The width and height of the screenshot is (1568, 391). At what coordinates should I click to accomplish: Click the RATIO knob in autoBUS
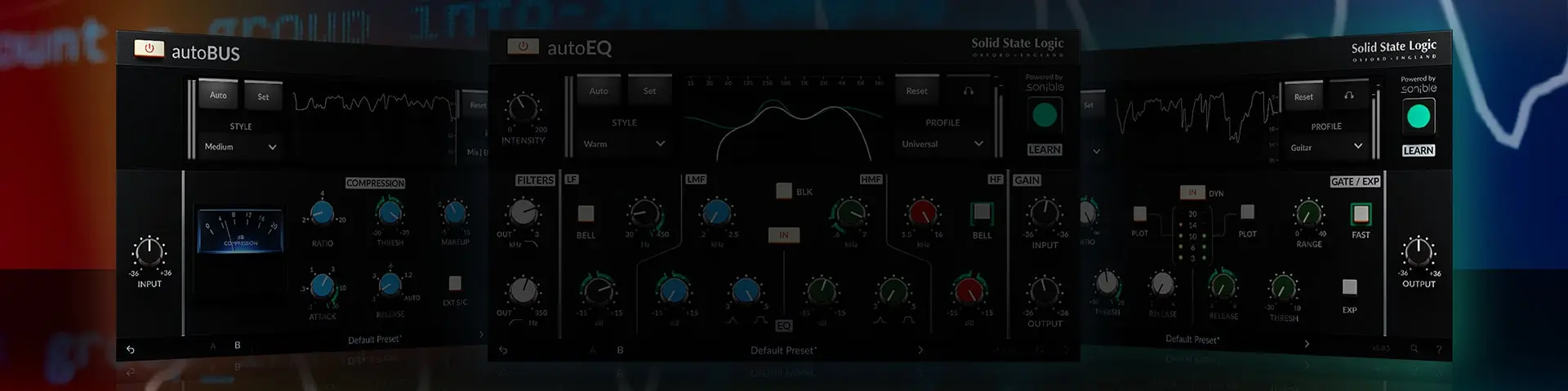tap(322, 215)
